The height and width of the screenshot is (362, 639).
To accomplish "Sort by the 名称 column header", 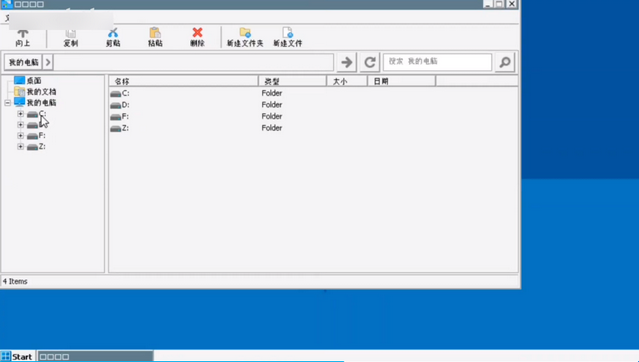I will [183, 81].
